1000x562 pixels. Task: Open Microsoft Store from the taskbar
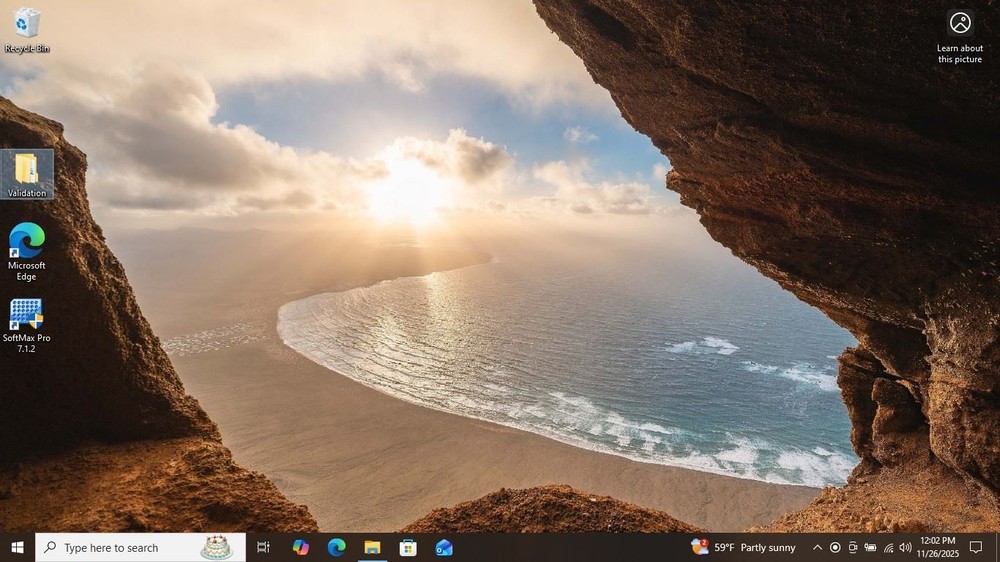(408, 547)
